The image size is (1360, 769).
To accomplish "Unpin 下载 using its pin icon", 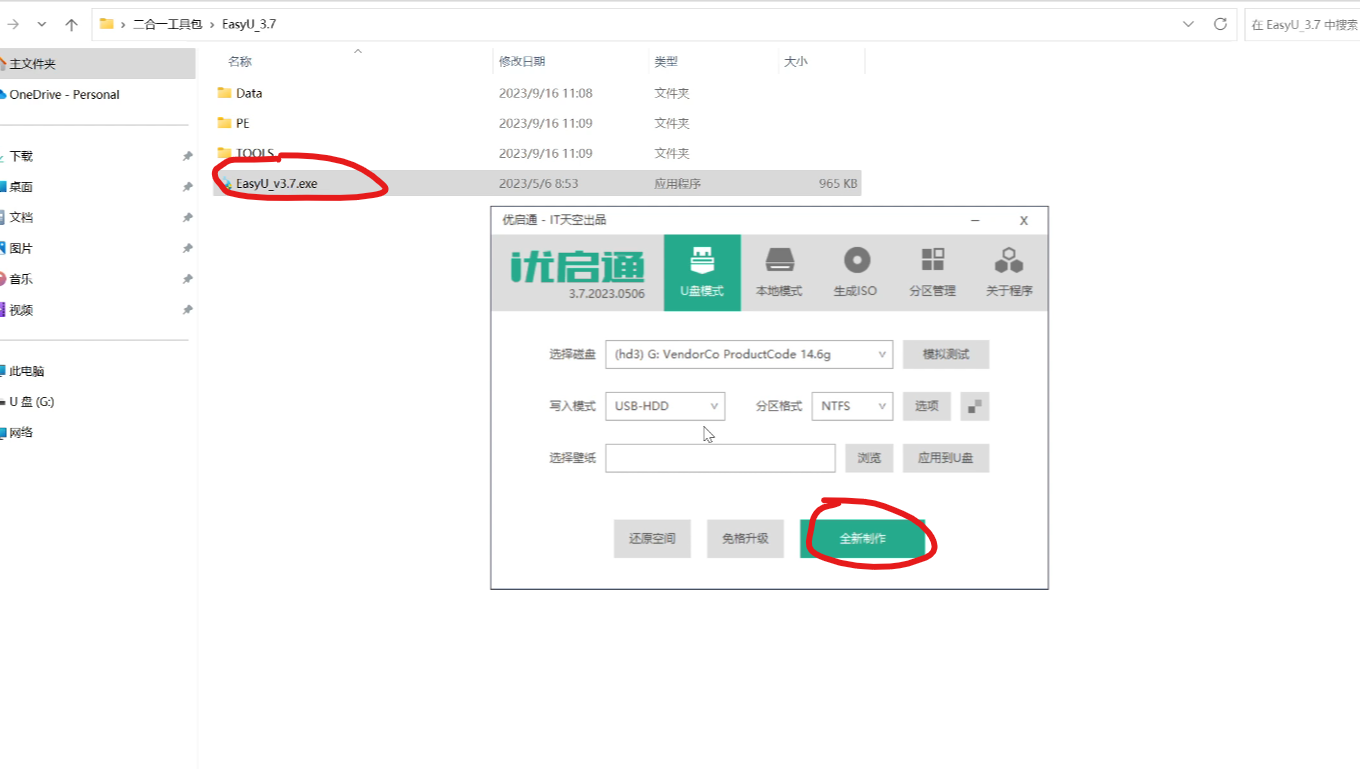I will click(187, 157).
